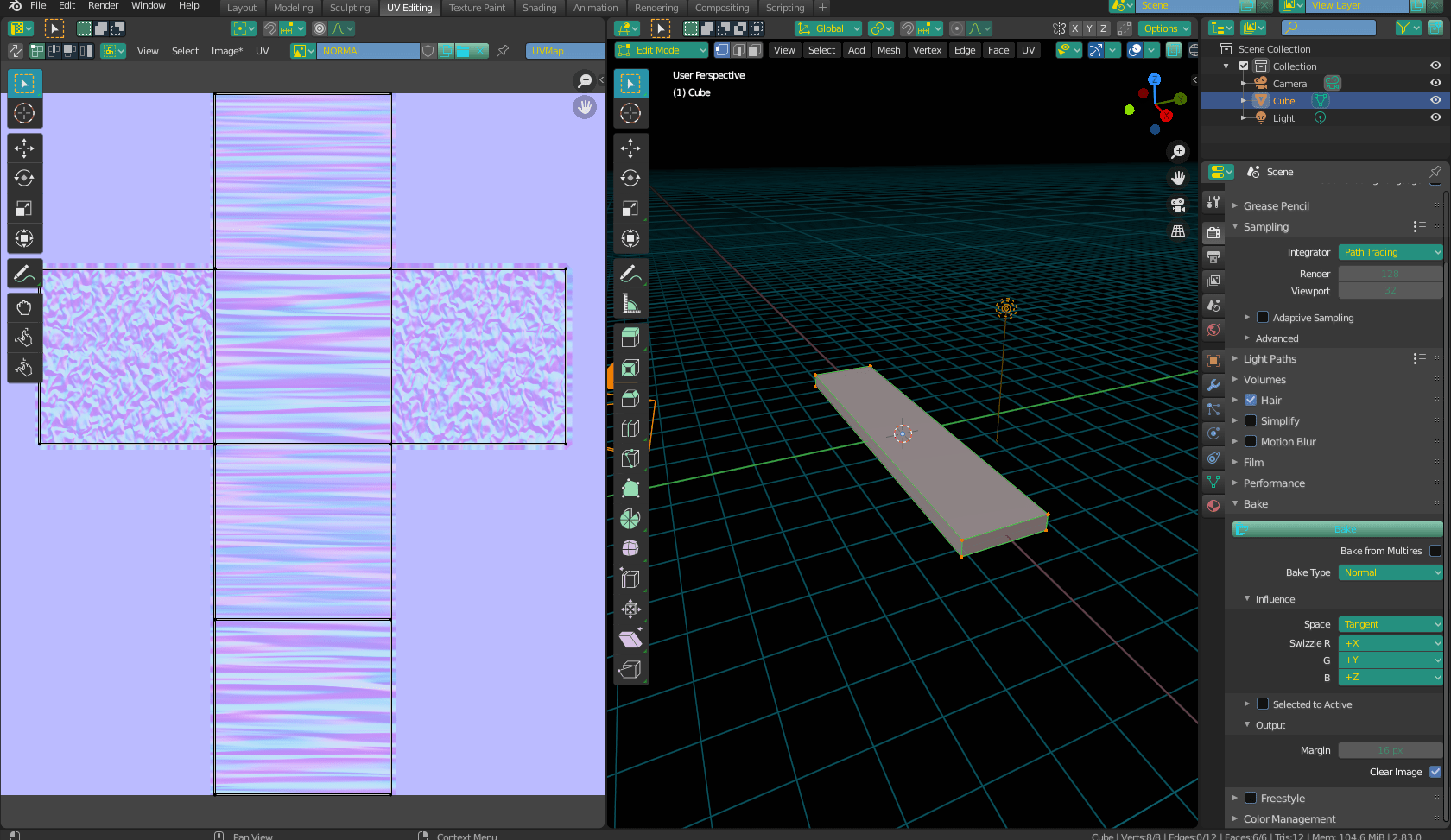This screenshot has width=1451, height=840.
Task: Uncheck the Hair checkbox
Action: pos(1250,400)
